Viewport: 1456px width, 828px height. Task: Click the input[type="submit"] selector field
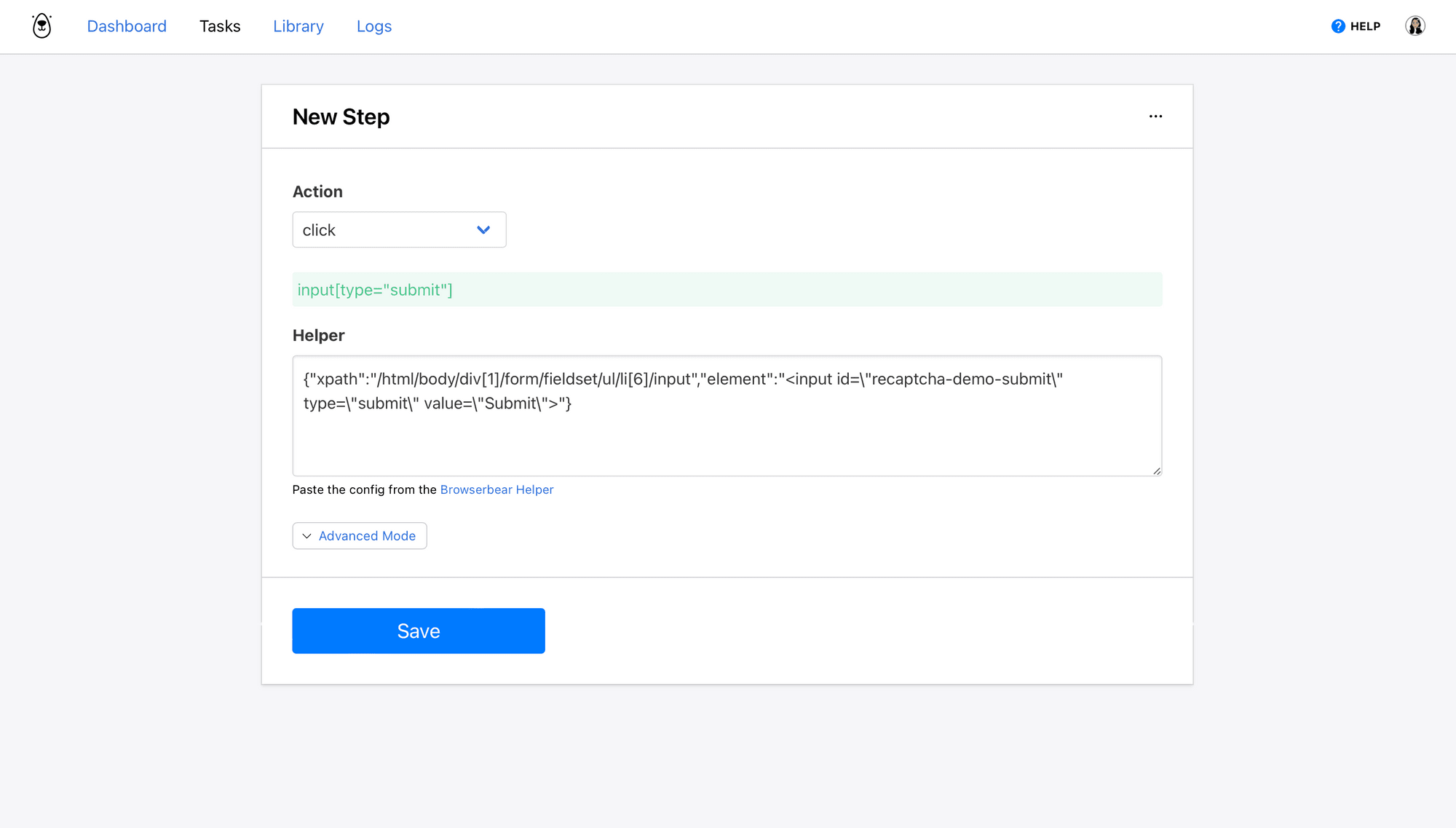[727, 290]
